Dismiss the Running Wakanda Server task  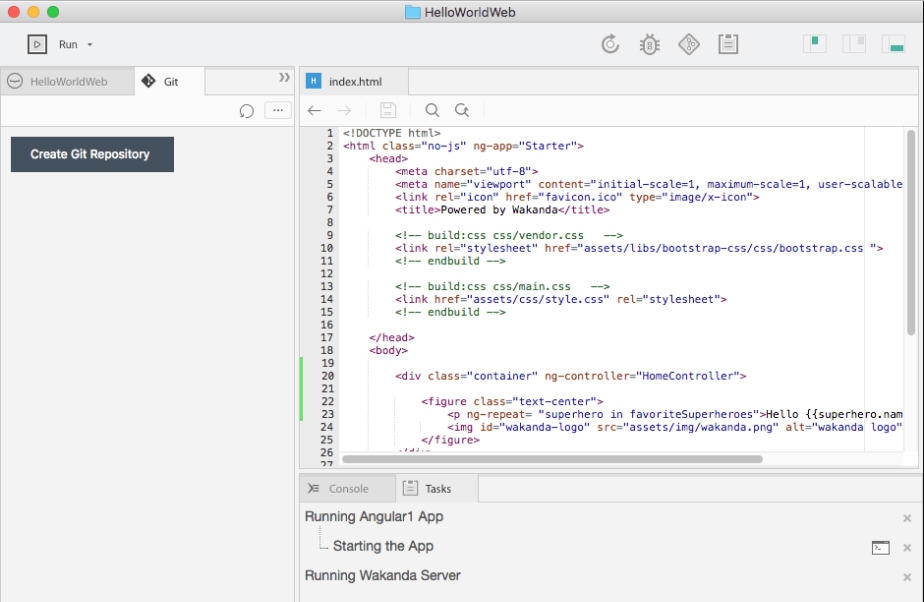pos(908,576)
